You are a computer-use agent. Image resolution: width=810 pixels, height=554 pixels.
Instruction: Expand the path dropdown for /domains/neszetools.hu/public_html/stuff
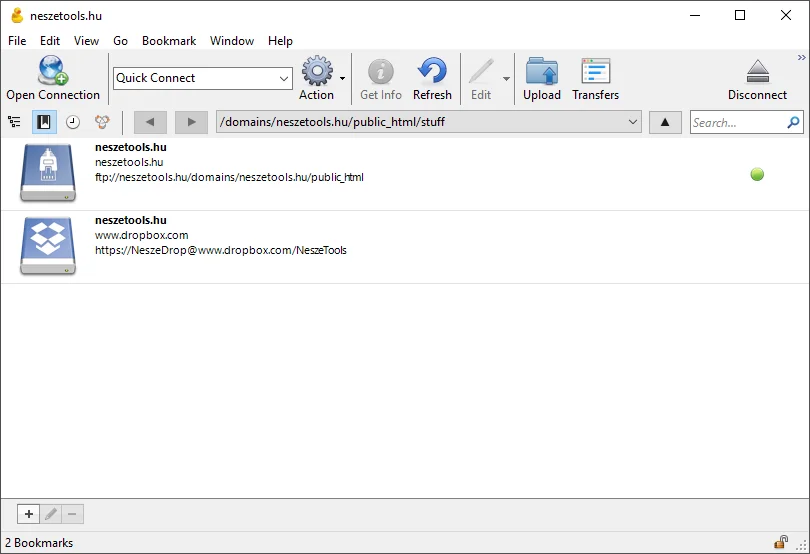pos(632,122)
